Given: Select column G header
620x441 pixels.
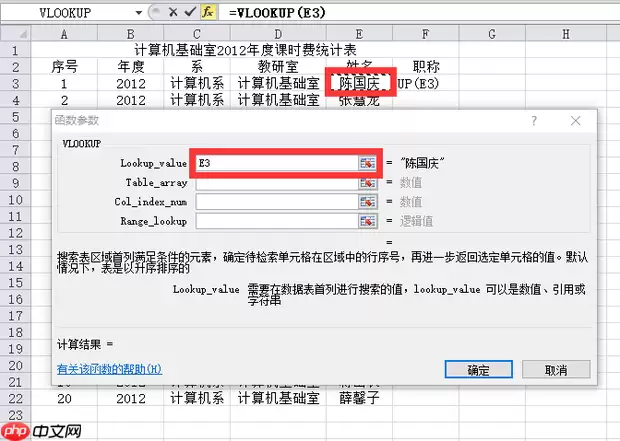Looking at the screenshot, I should [x=492, y=34].
